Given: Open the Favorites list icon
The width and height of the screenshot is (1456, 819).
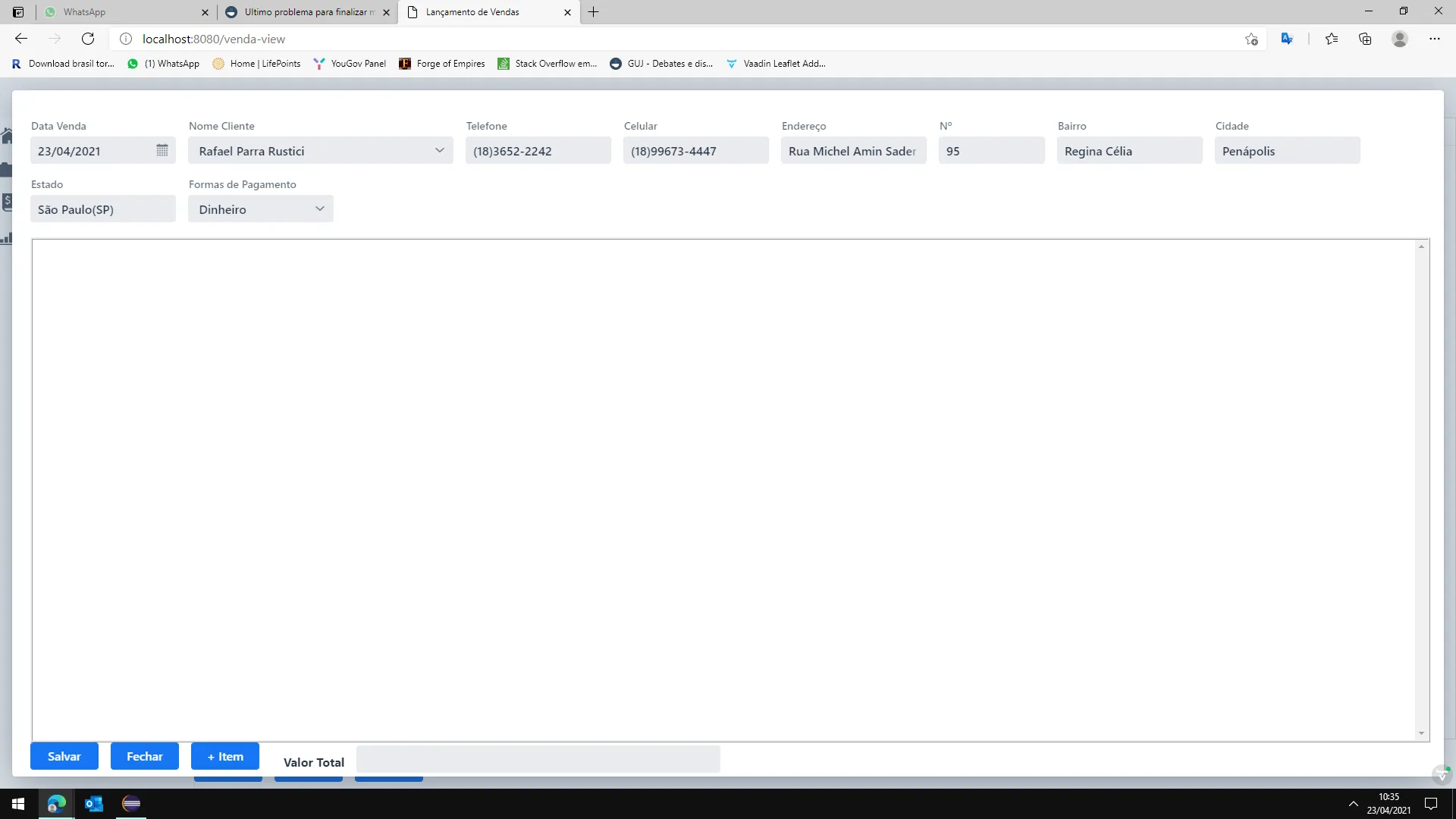Looking at the screenshot, I should click(1332, 39).
